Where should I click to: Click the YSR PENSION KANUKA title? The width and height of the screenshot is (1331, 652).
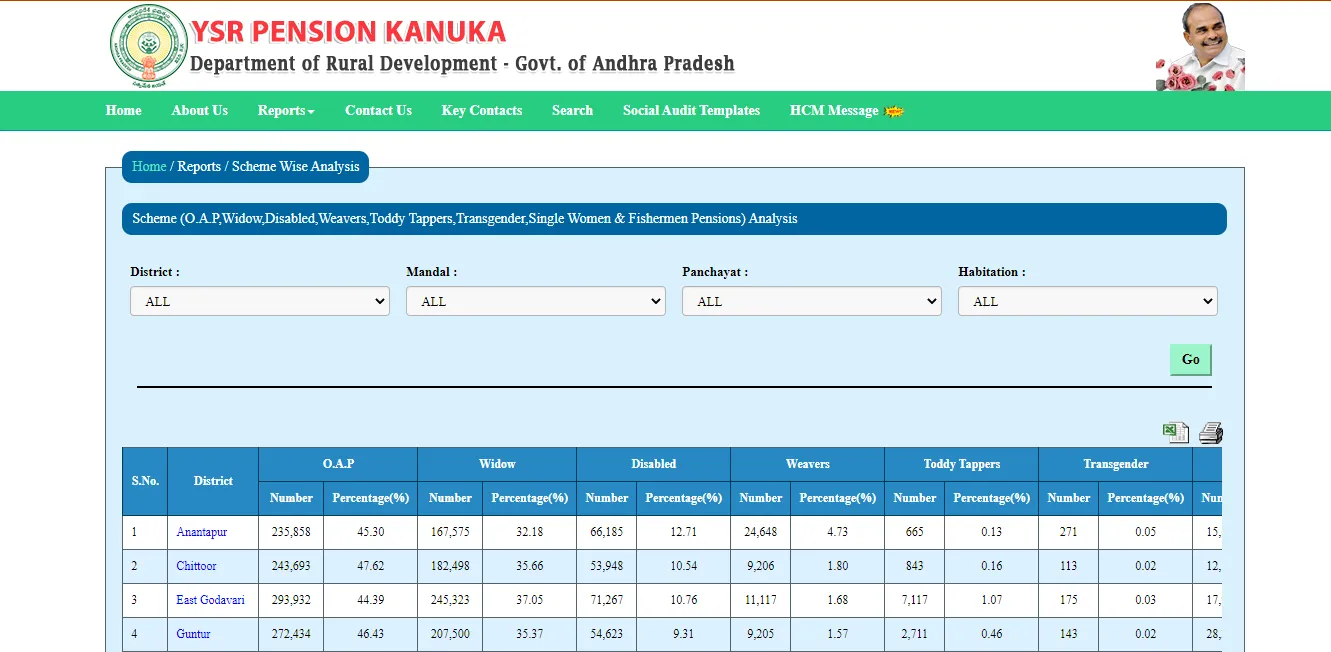coord(348,32)
